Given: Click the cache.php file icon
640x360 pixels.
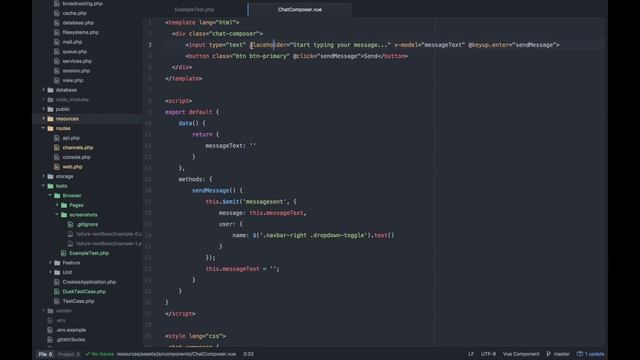Looking at the screenshot, I should click(57, 13).
